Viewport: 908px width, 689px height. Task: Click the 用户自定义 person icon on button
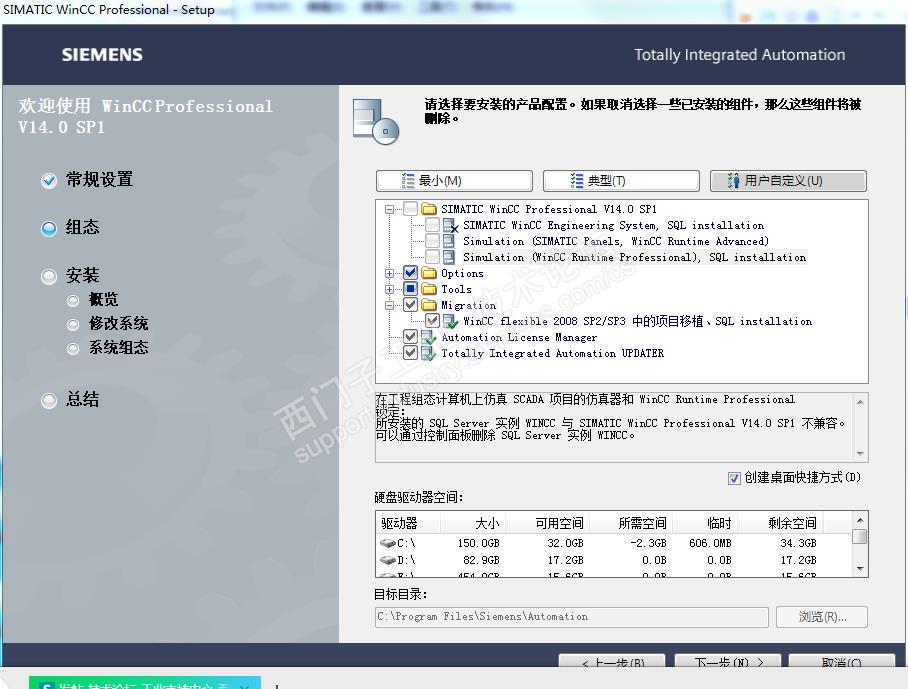(x=733, y=181)
